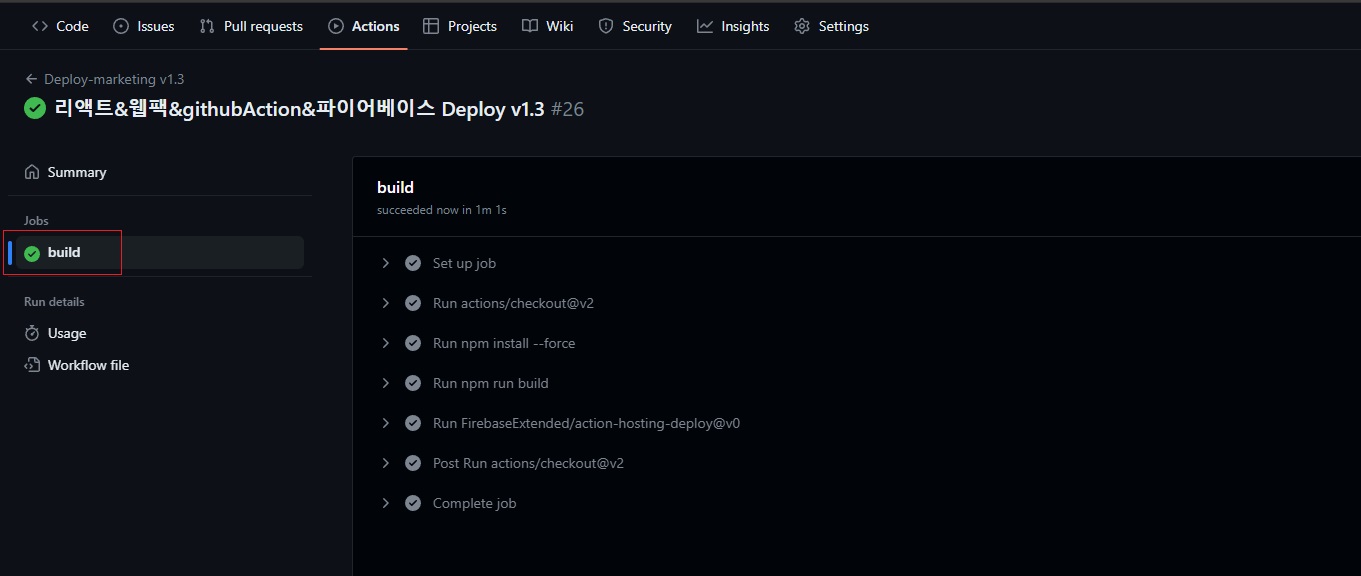
Task: Click 'Run FirebaseExtended/action-hosting-deploy@v0' text
Action: (586, 423)
